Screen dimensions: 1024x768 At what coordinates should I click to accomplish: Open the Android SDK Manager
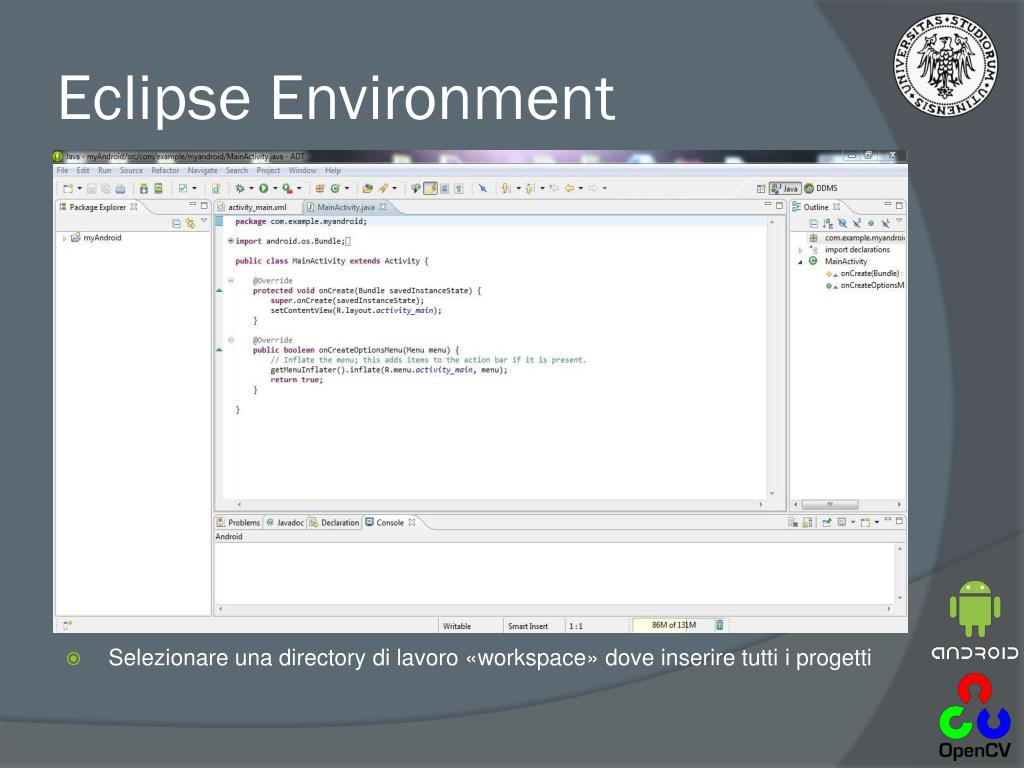click(144, 189)
